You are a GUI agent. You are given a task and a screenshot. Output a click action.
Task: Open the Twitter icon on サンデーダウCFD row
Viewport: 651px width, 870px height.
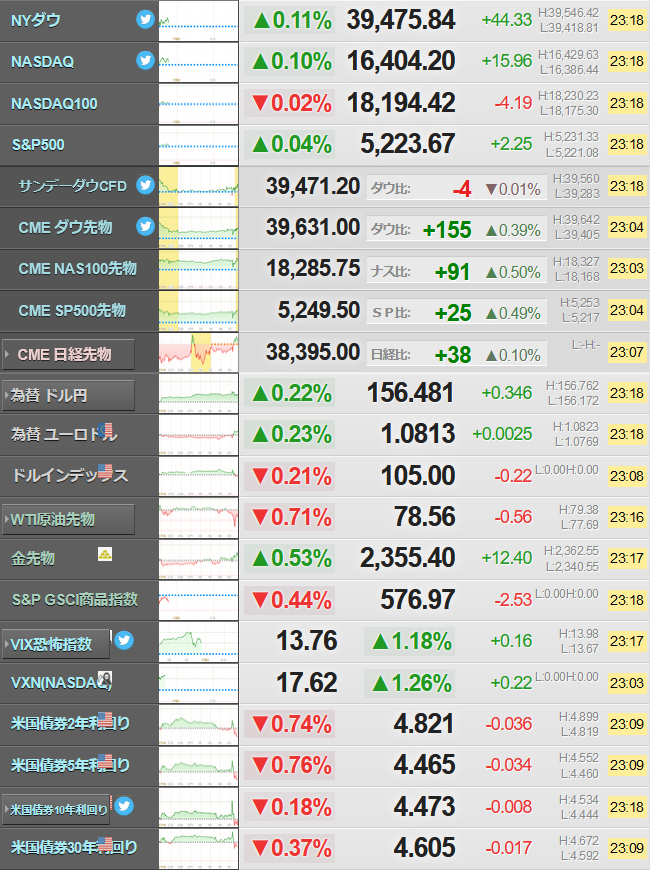145,185
